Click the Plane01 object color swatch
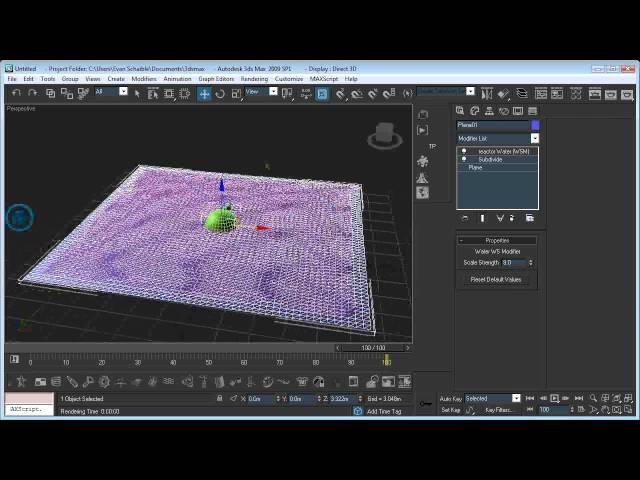 click(x=535, y=125)
